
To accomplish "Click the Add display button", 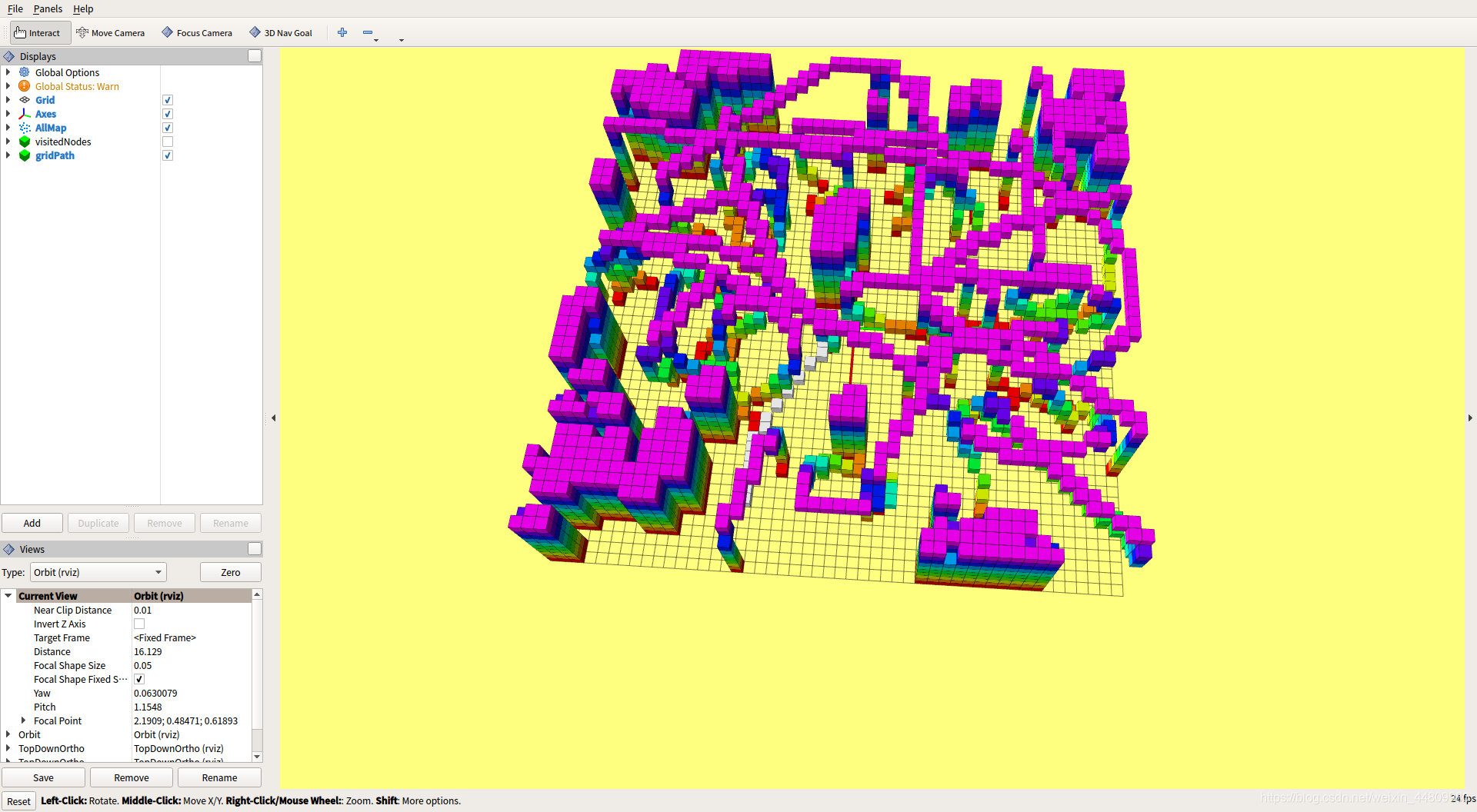I will pyautogui.click(x=32, y=523).
